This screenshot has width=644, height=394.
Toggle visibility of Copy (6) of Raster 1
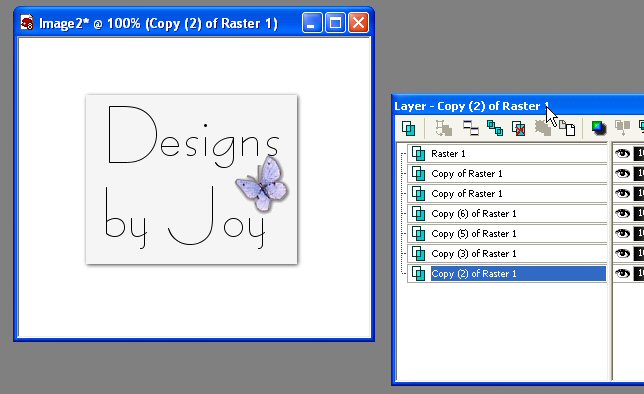(x=622, y=213)
